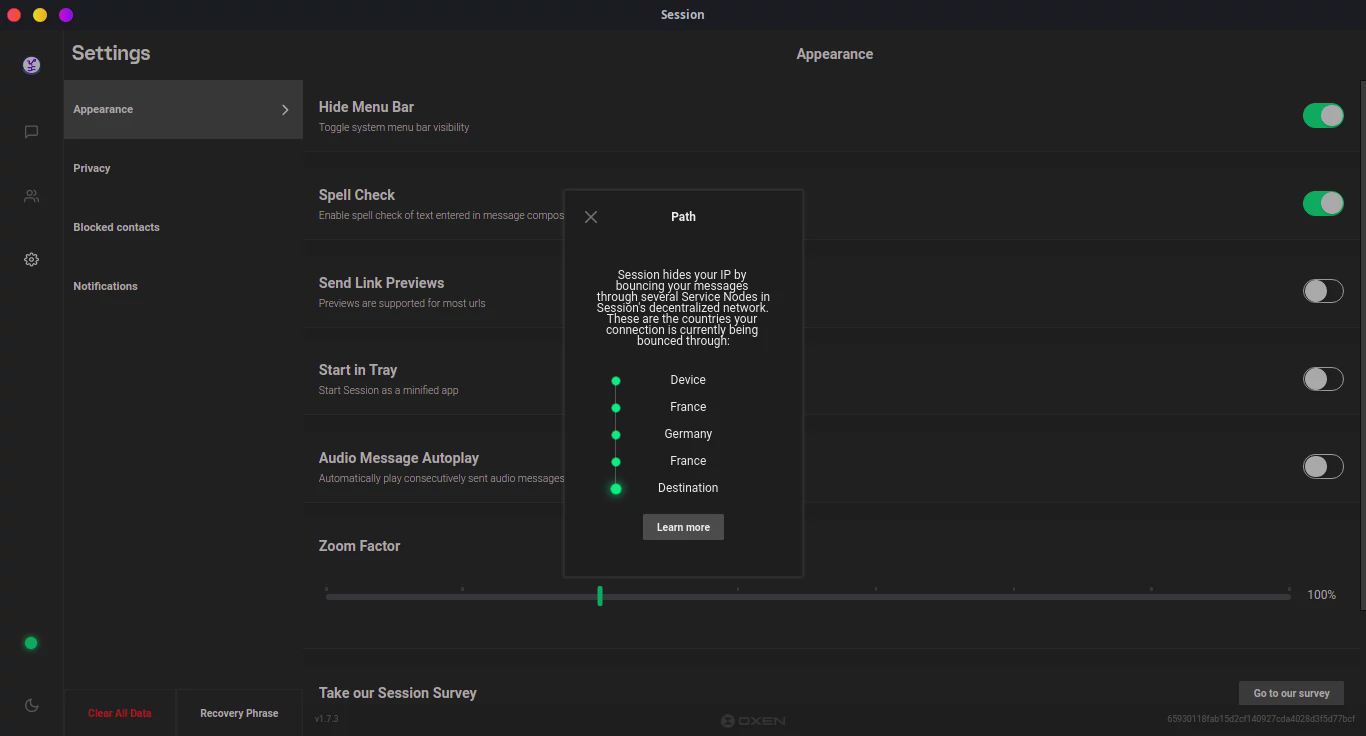This screenshot has width=1366, height=736.
Task: Open the Notifications settings category
Action: coord(183,286)
